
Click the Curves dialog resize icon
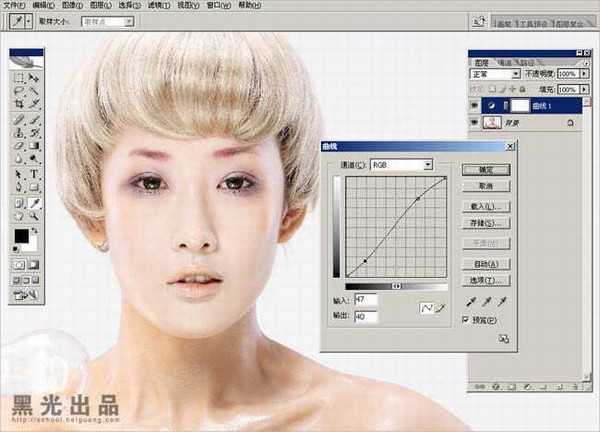[504, 339]
